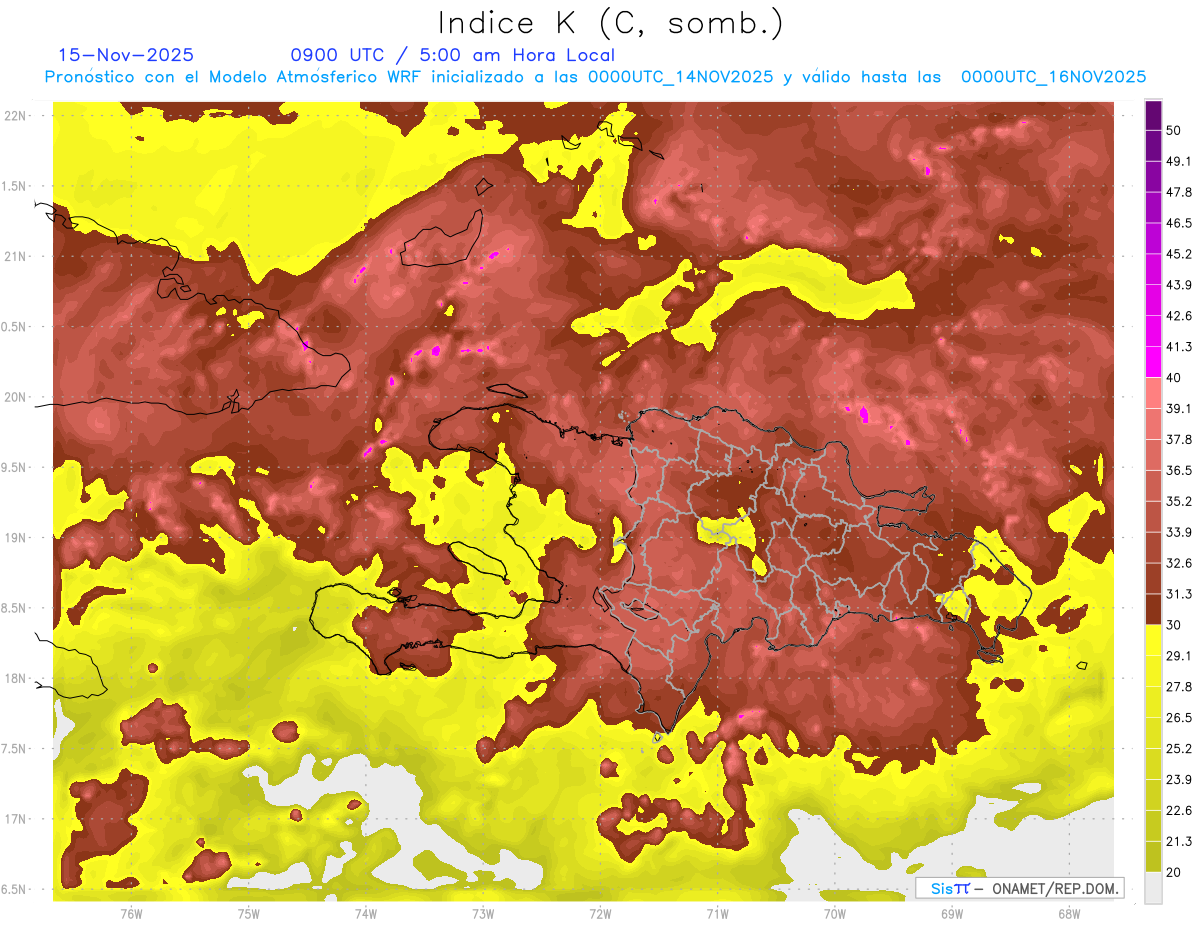Click the 71W longitude label

[717, 913]
